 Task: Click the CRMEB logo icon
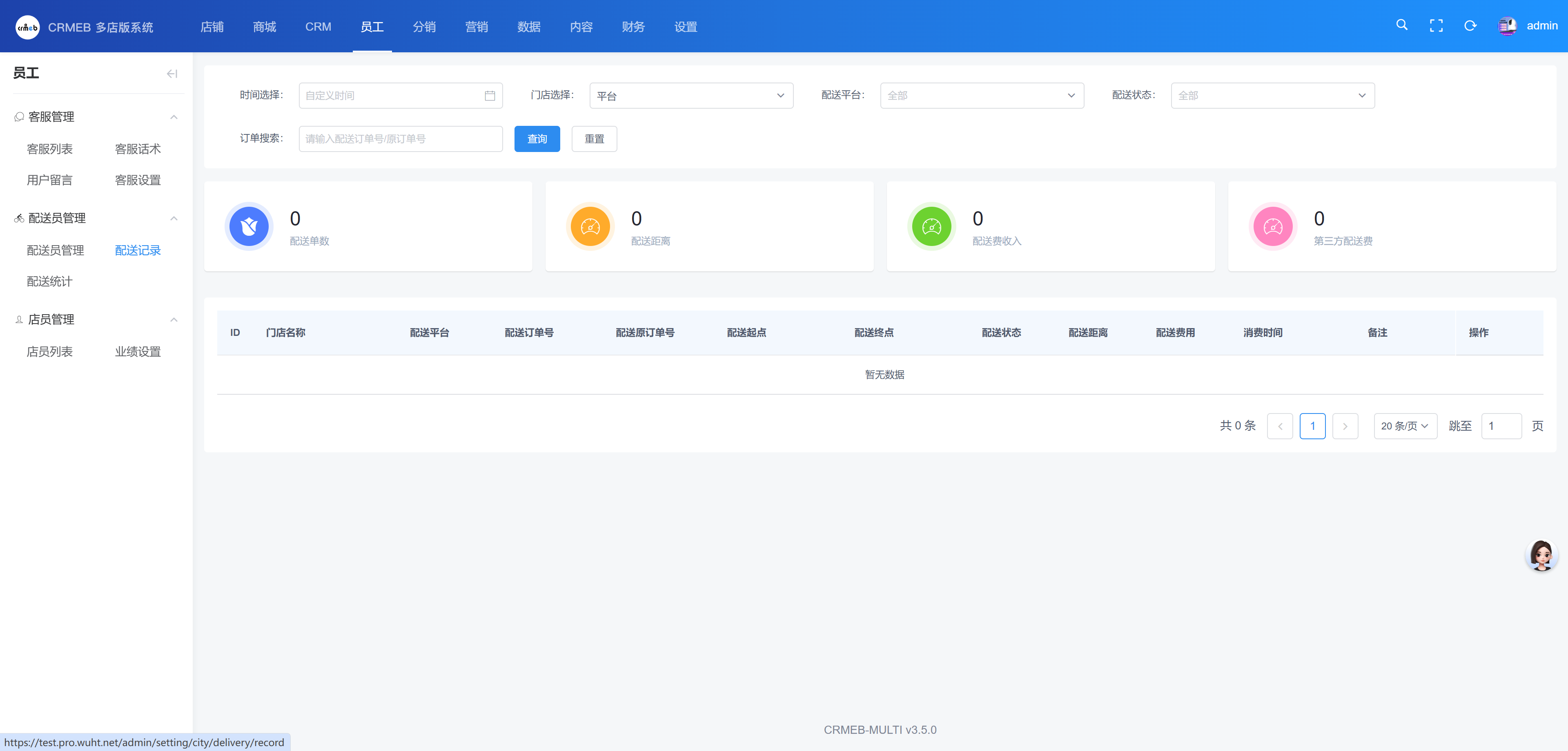[x=27, y=27]
